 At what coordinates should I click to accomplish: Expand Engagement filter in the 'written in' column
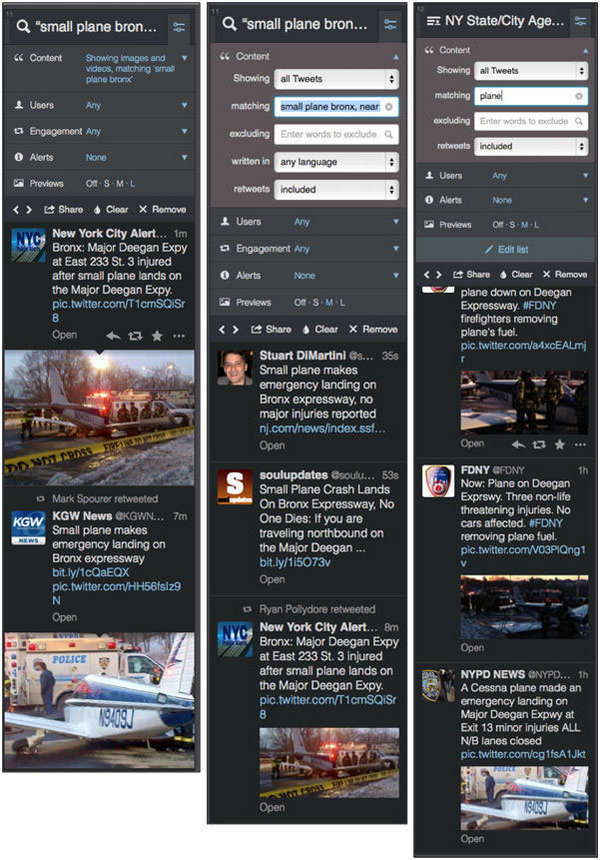pos(392,249)
